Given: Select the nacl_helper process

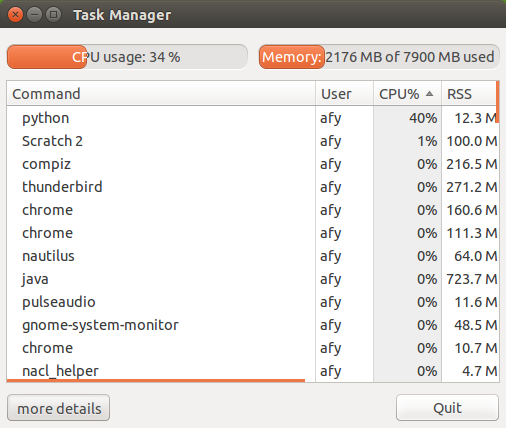Looking at the screenshot, I should (252, 371).
